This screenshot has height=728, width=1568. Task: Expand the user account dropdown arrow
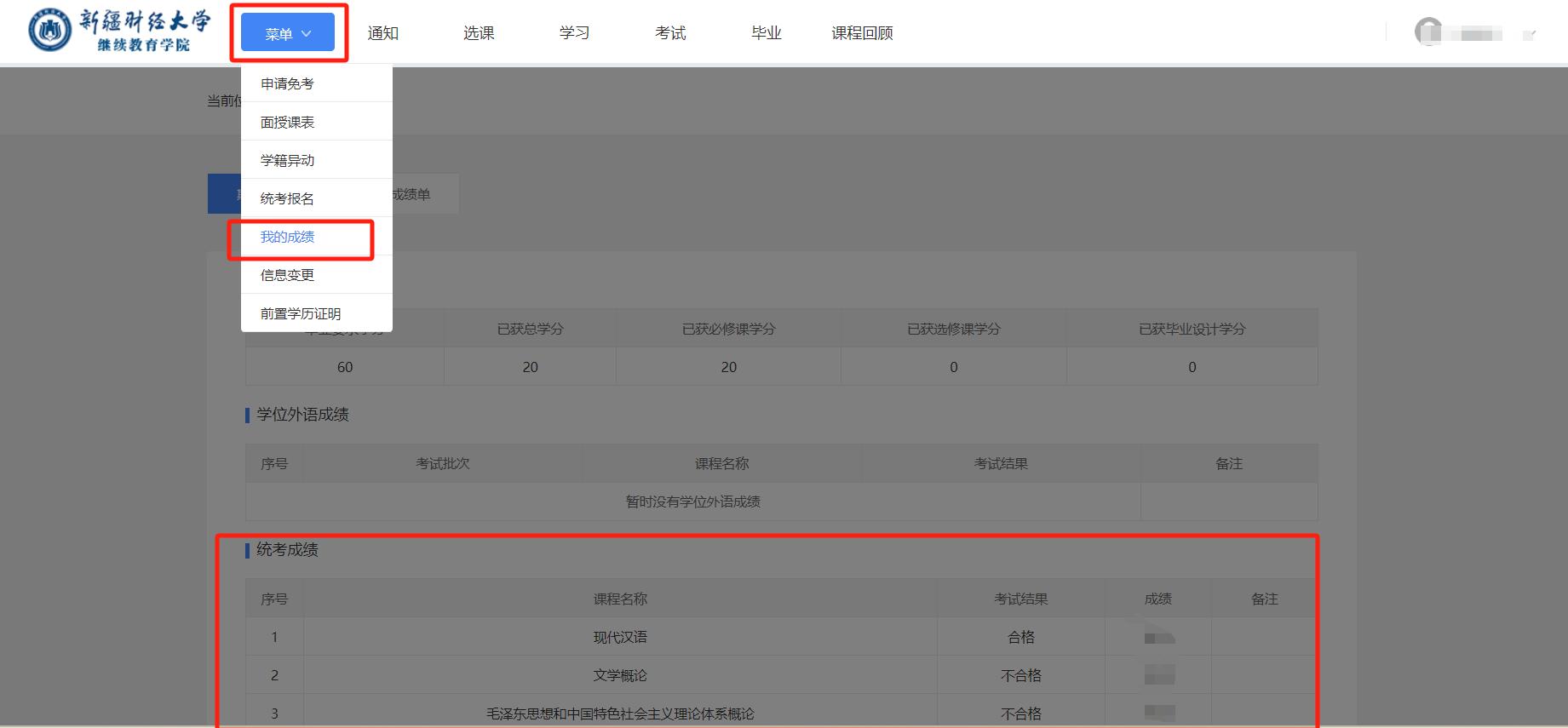[x=1529, y=35]
